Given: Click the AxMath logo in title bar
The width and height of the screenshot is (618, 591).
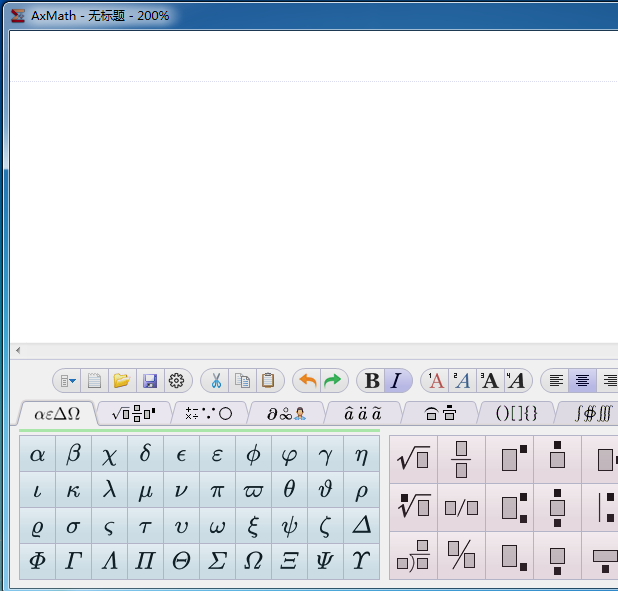Looking at the screenshot, I should (x=18, y=16).
